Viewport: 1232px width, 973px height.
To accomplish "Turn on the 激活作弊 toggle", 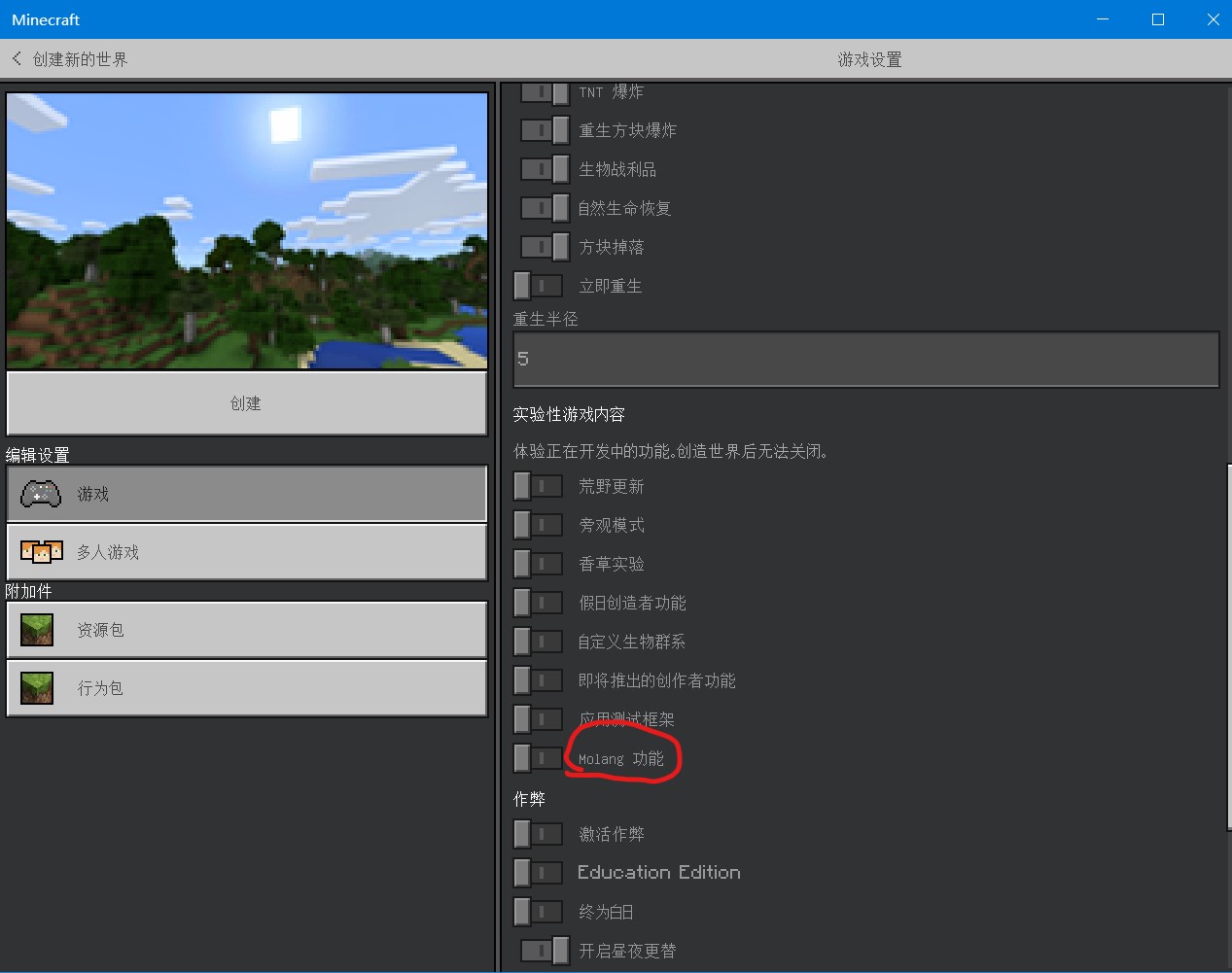I will tap(538, 834).
